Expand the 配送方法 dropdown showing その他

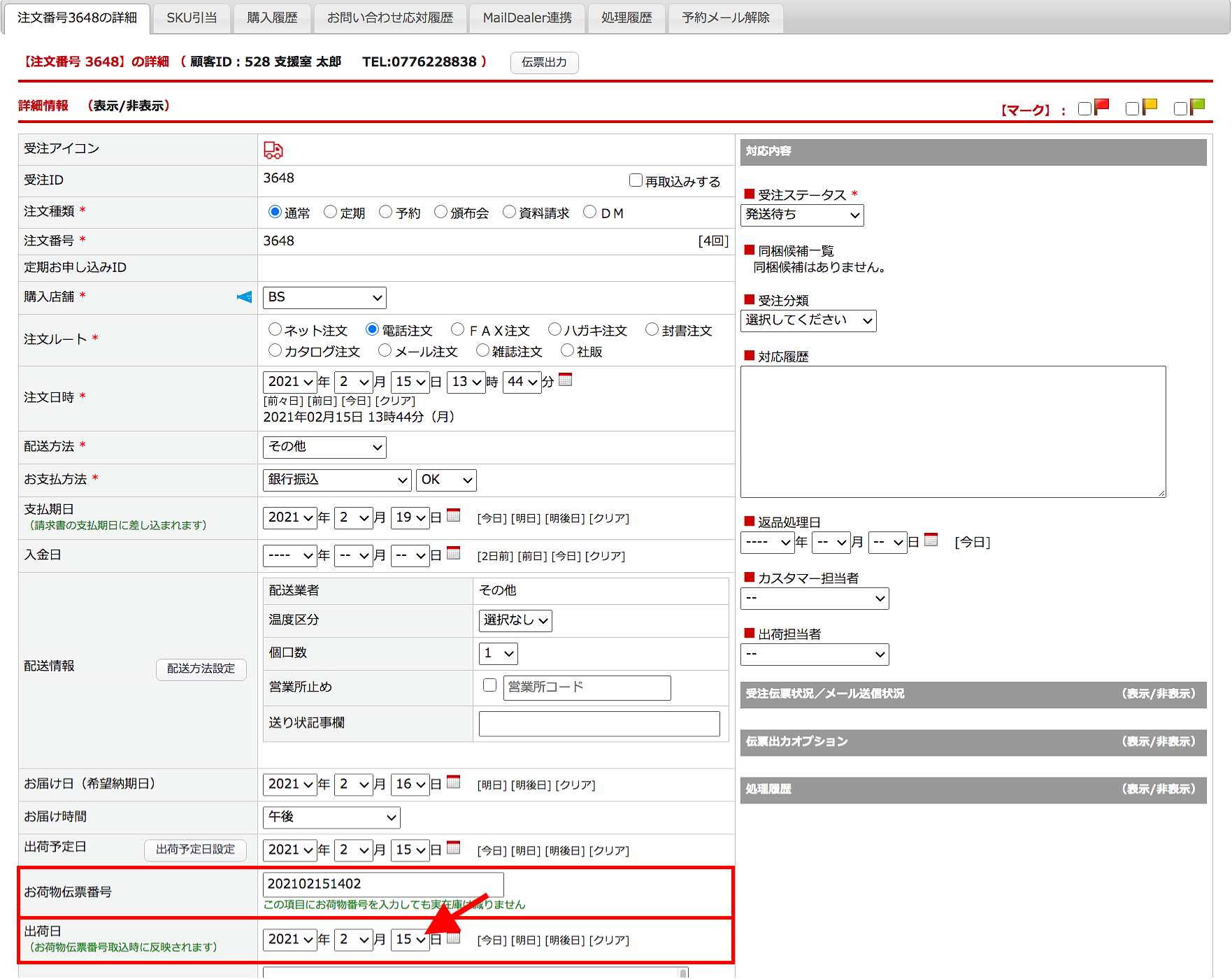click(x=324, y=447)
